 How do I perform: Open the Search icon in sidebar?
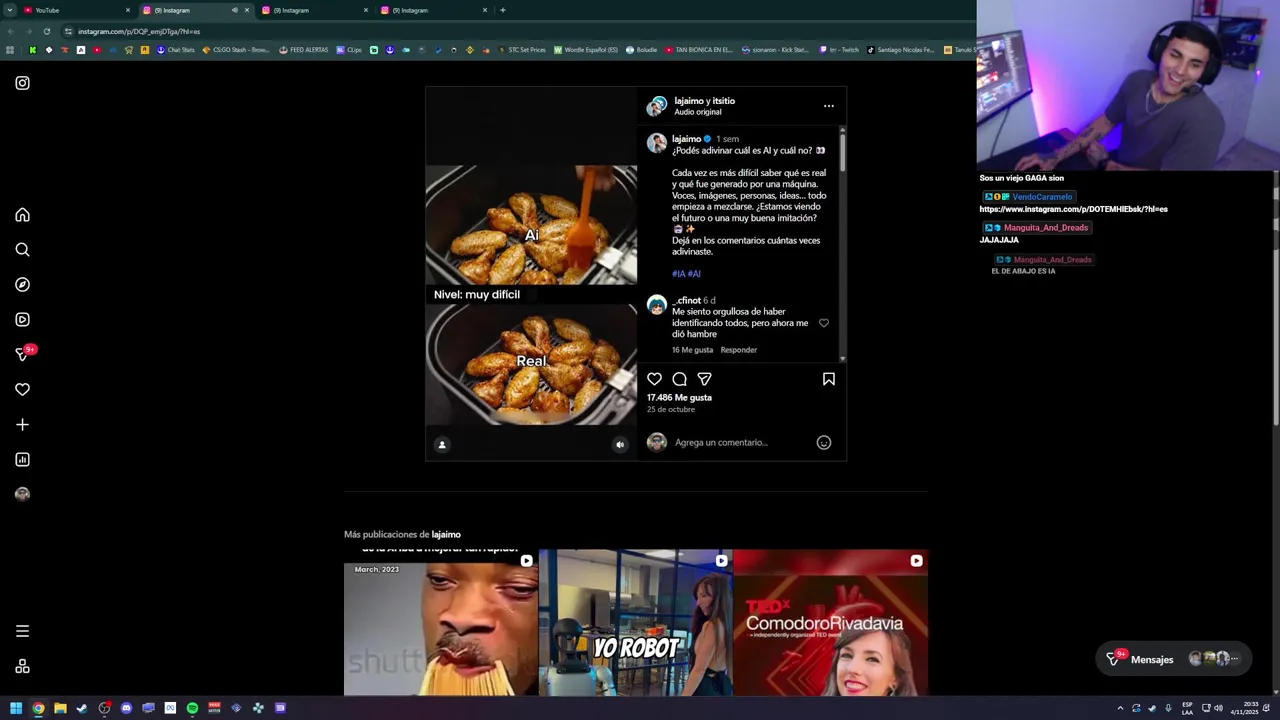click(x=22, y=250)
